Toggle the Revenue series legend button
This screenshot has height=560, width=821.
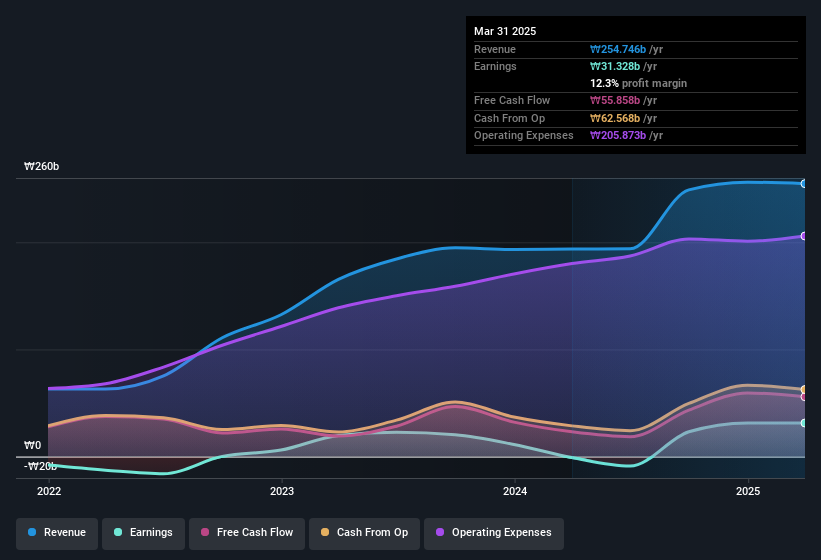pyautogui.click(x=57, y=533)
